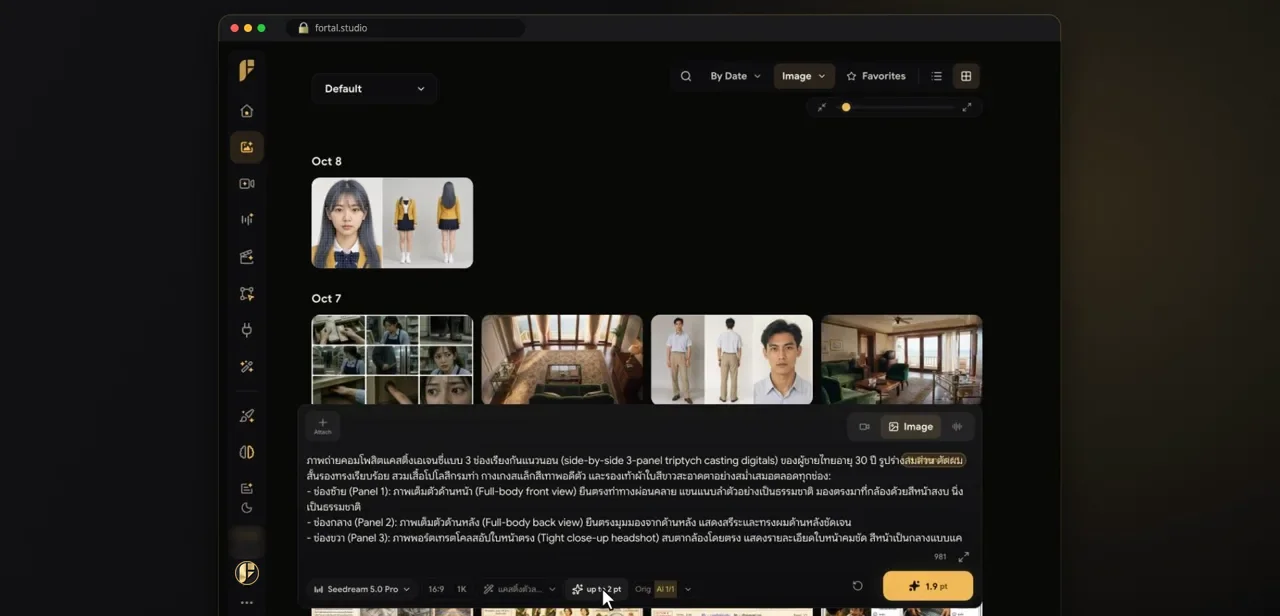Click into the Thai prompt text field

(636, 499)
